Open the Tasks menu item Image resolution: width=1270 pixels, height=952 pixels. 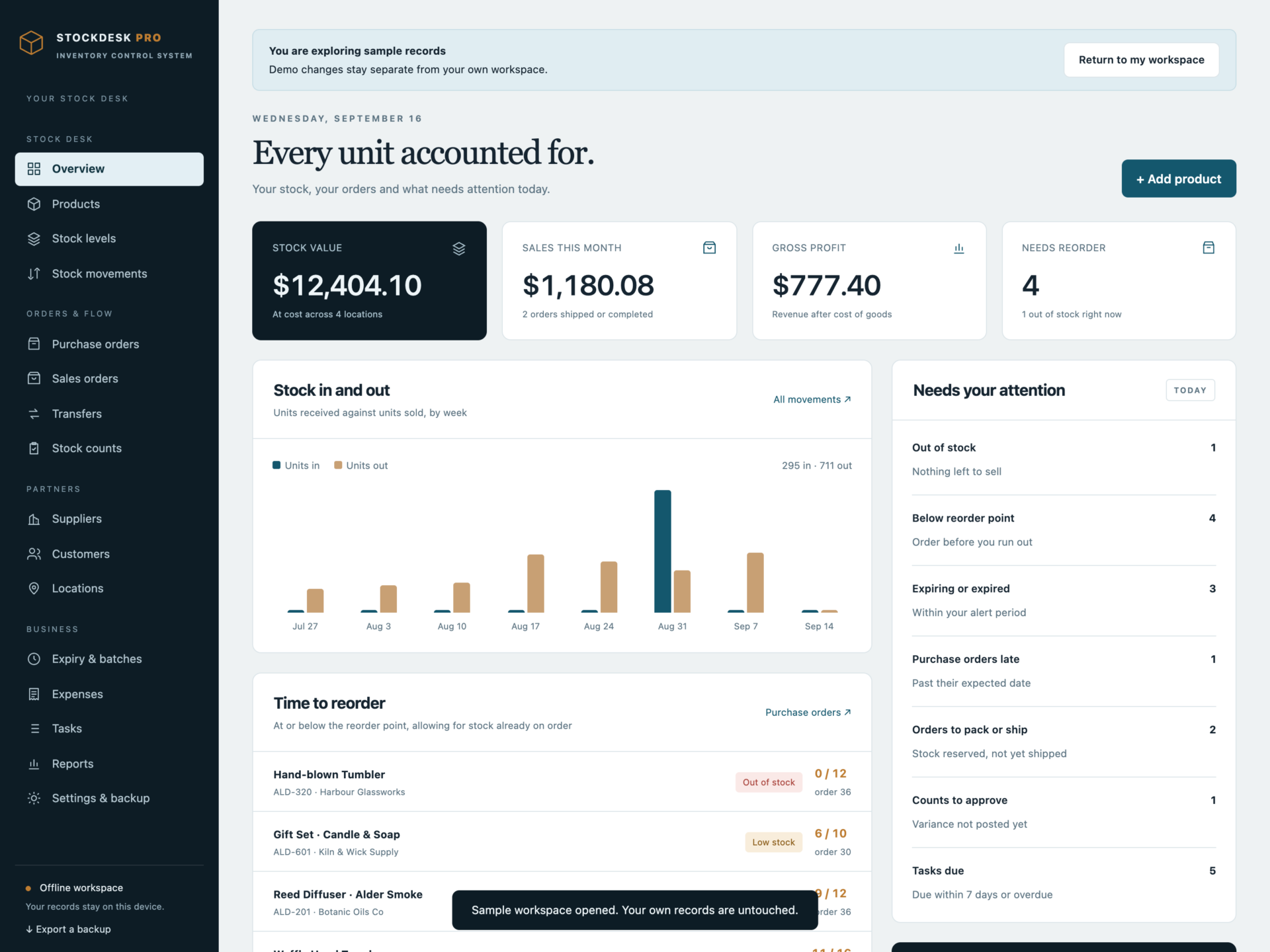point(109,729)
